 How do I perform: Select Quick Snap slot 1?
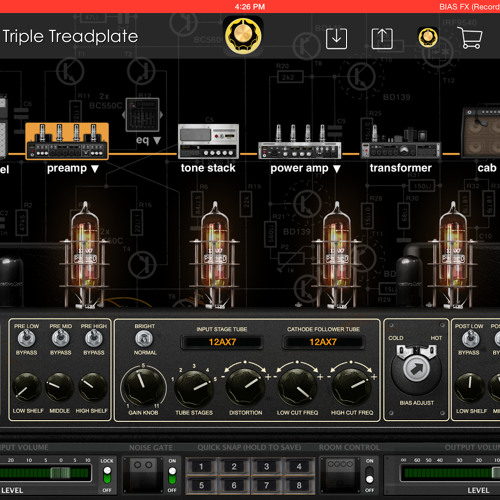click(x=201, y=467)
